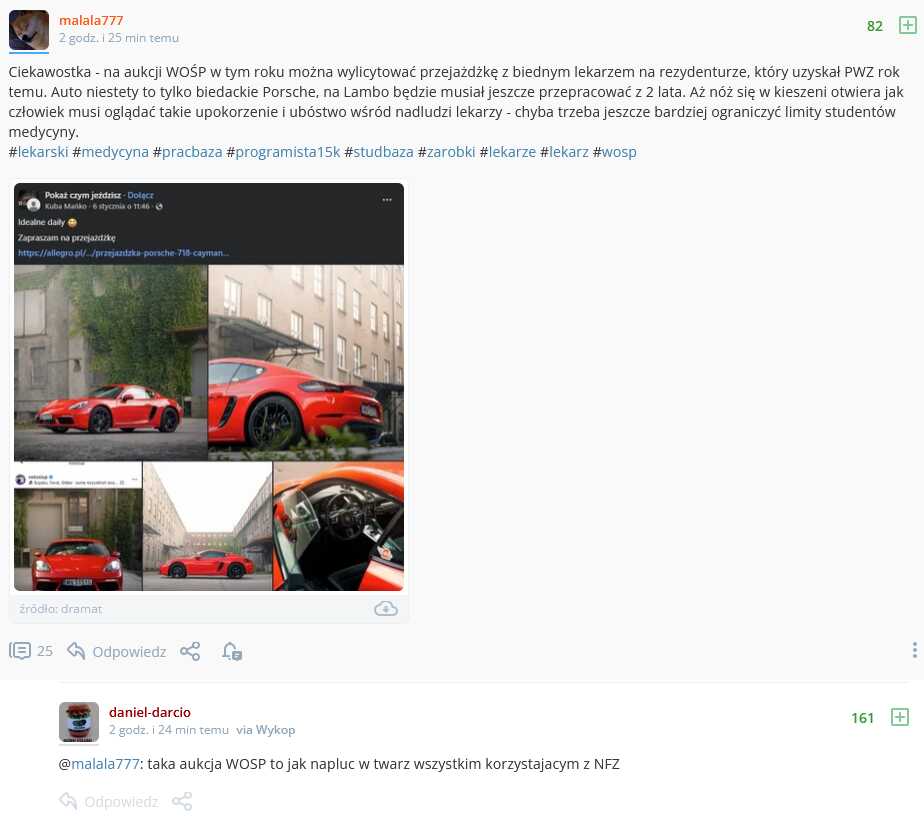Open malala777's avatar picture
The width and height of the screenshot is (924, 822).
tap(29, 29)
